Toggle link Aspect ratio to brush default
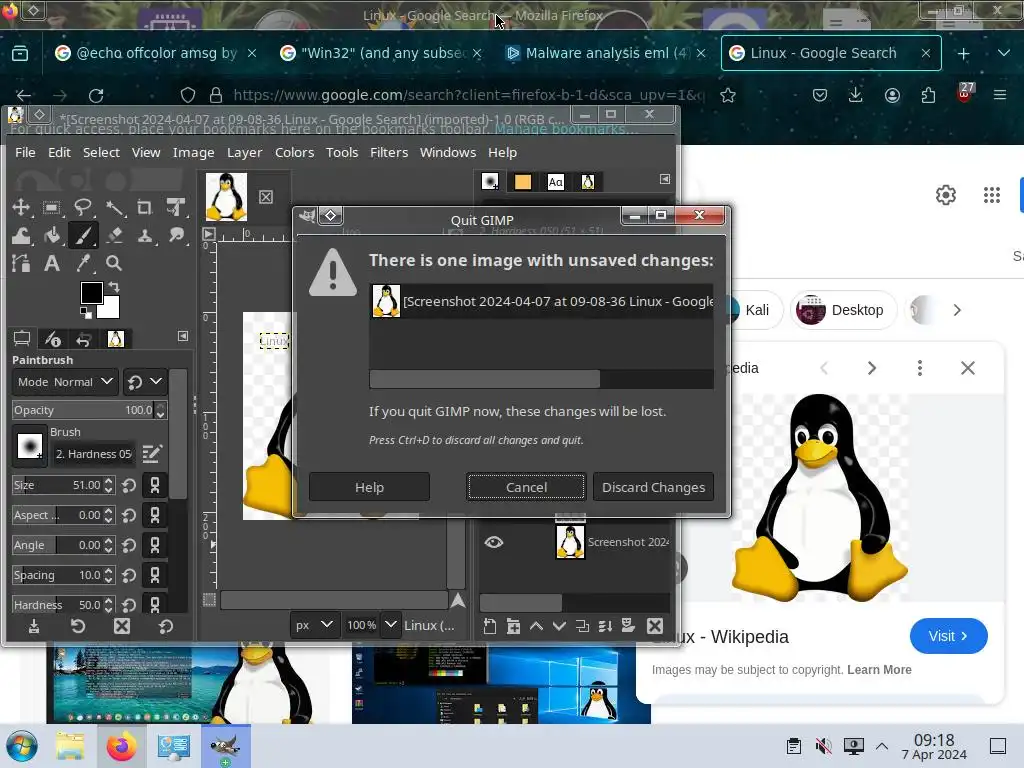The image size is (1024, 768). 155,515
